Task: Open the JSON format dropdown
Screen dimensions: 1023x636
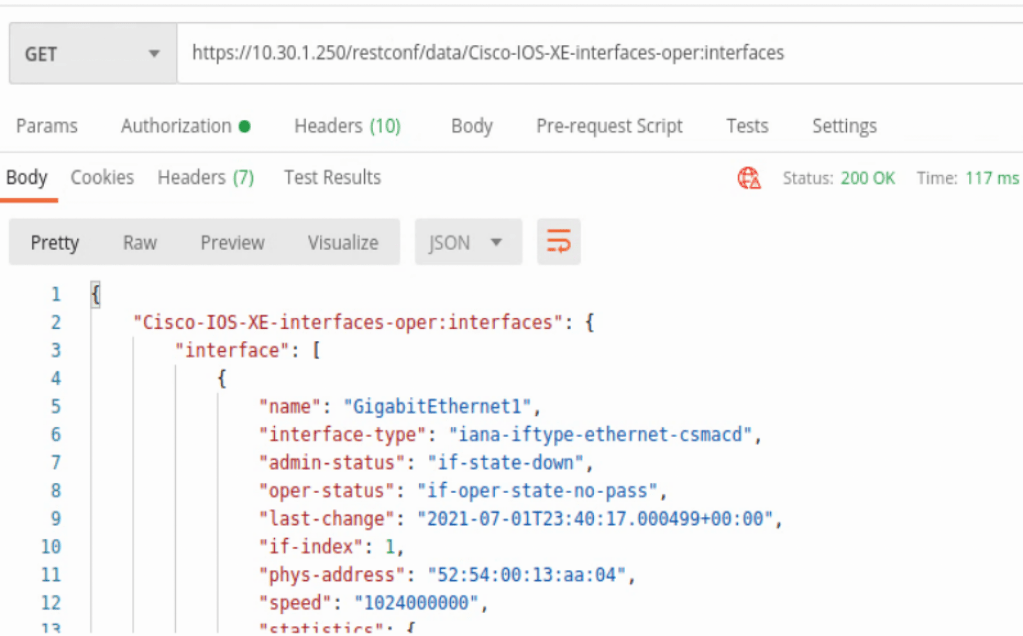Action: click(467, 243)
